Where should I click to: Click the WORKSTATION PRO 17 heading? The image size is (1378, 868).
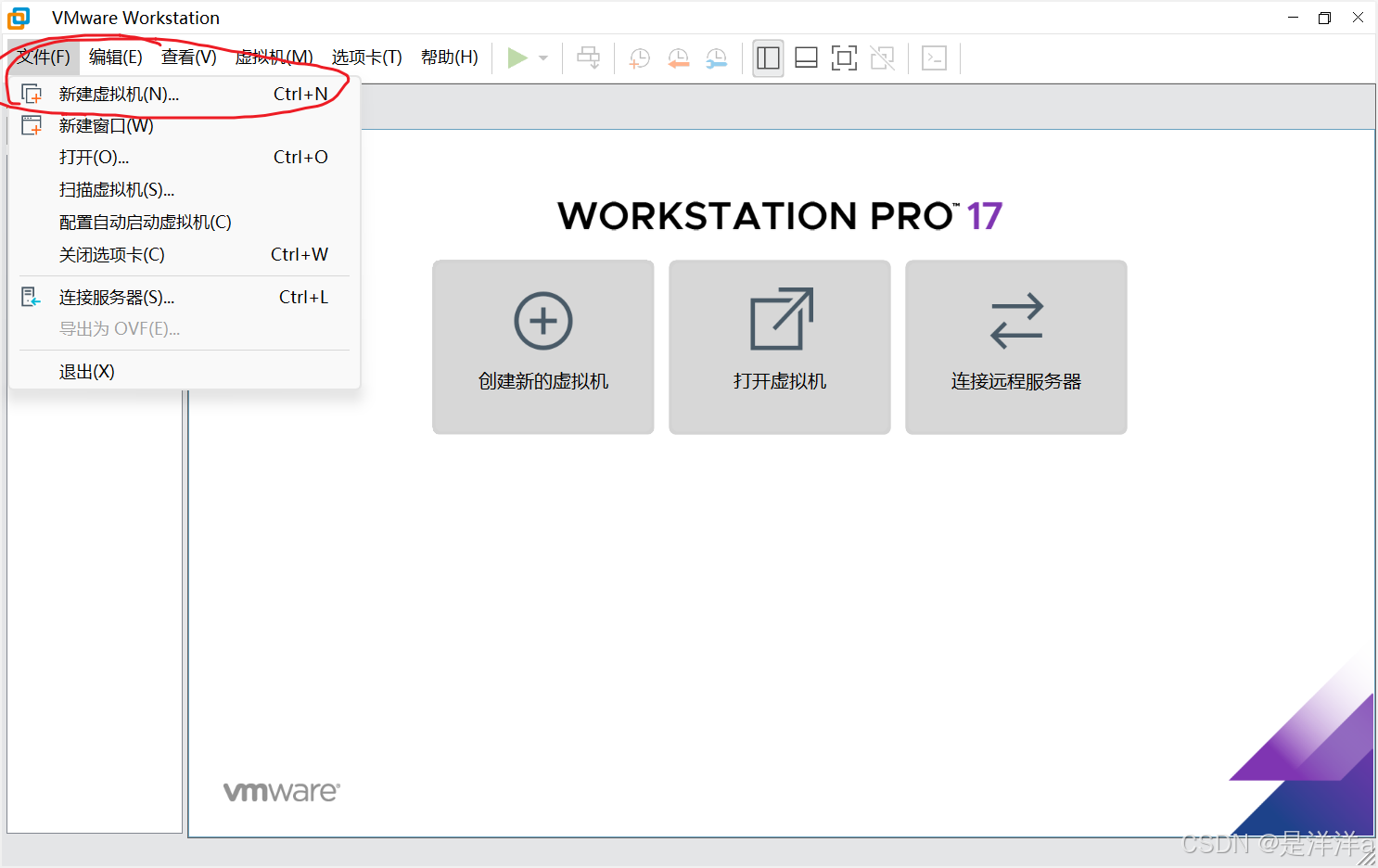pos(780,216)
